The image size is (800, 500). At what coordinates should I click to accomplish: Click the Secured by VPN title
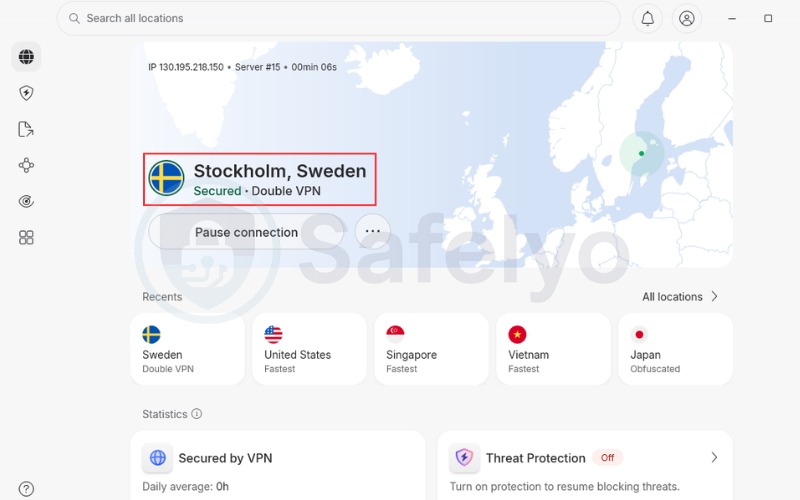(x=225, y=458)
